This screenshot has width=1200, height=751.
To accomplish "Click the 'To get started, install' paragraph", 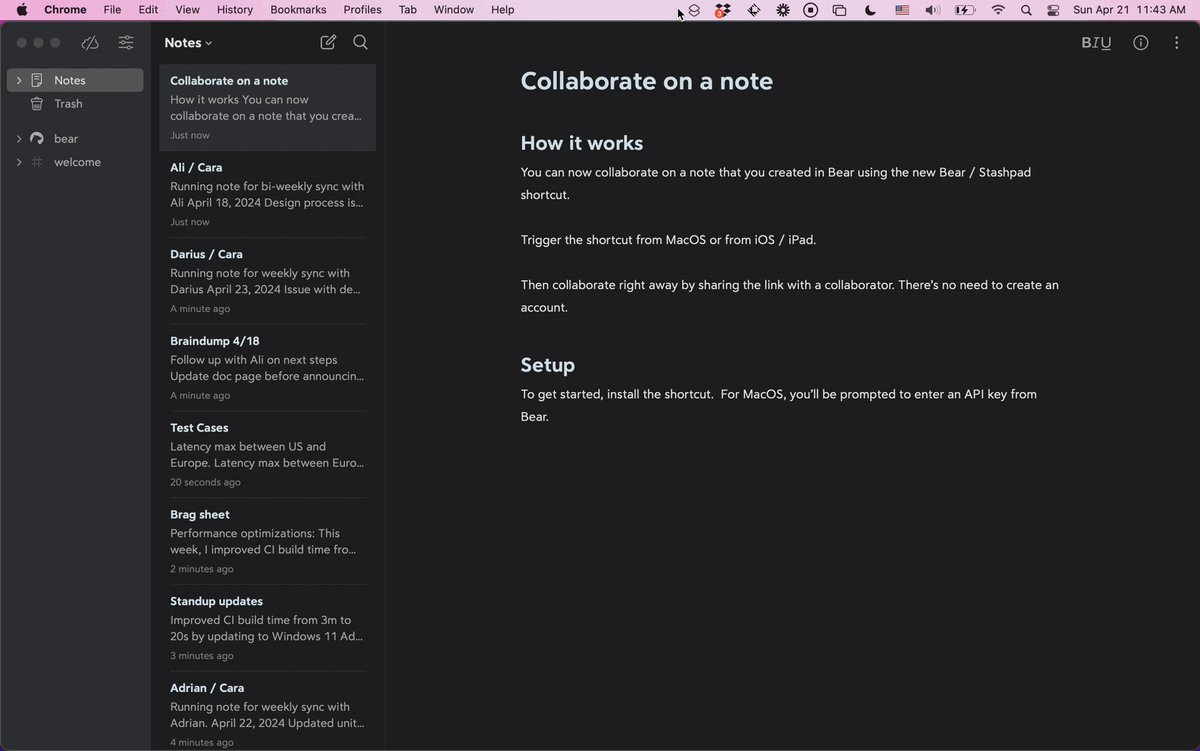I will point(779,405).
